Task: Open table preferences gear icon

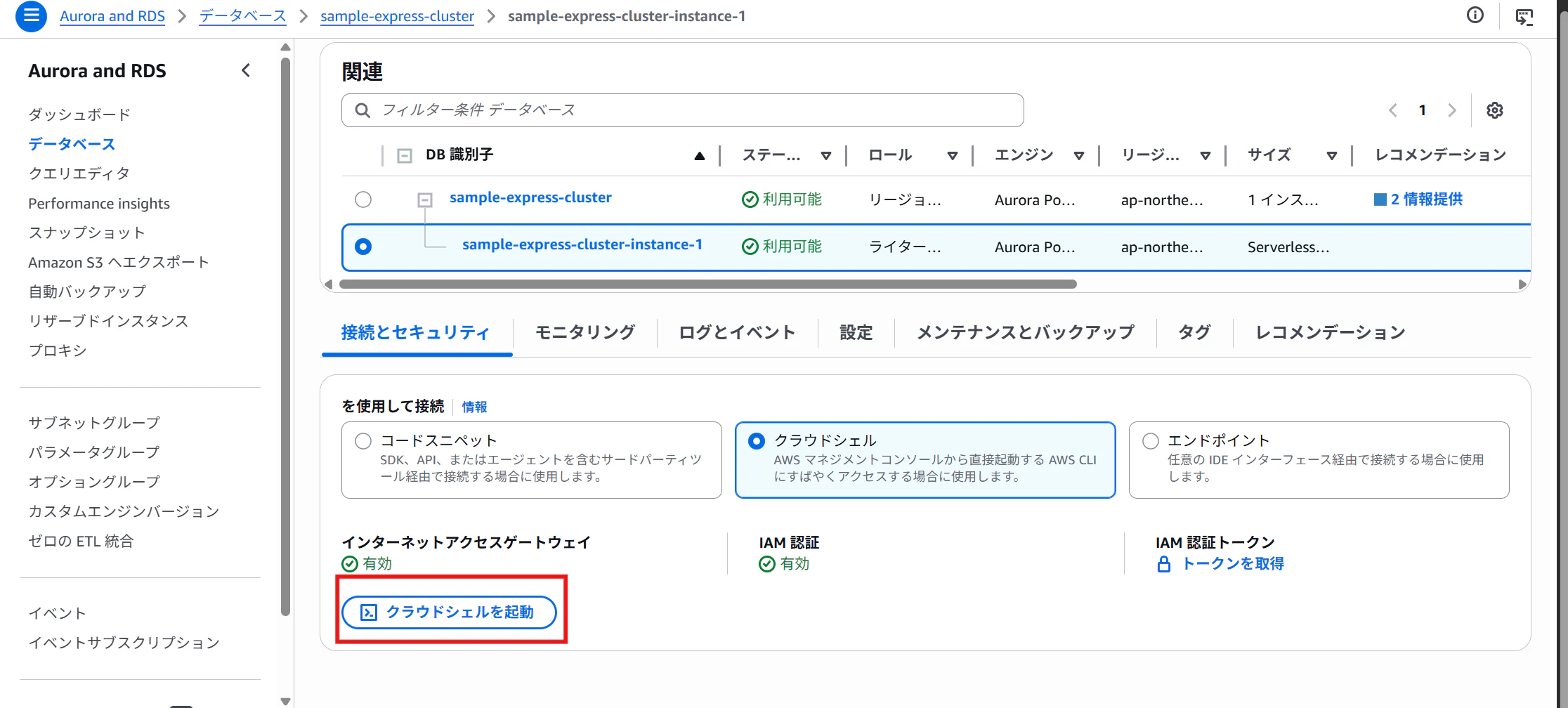Action: [1495, 110]
